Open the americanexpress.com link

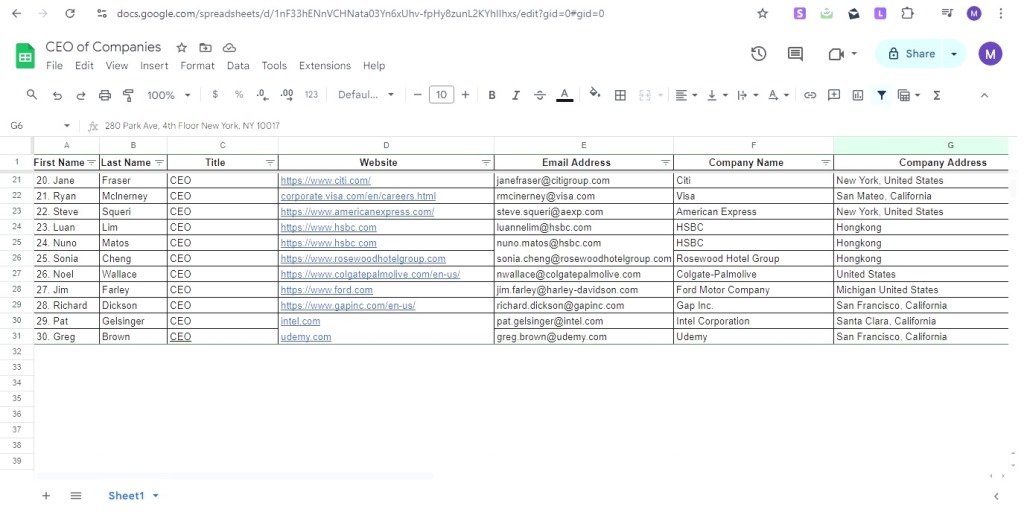click(x=357, y=211)
